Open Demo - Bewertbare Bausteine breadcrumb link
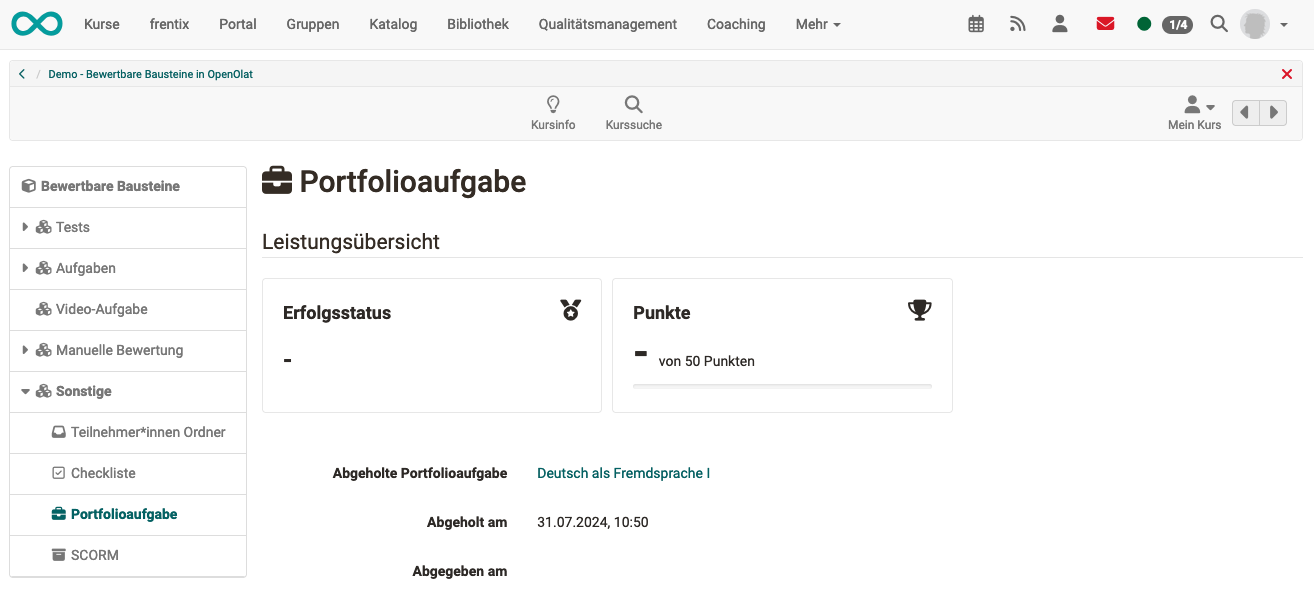Image resolution: width=1314 pixels, height=615 pixels. pyautogui.click(x=151, y=73)
